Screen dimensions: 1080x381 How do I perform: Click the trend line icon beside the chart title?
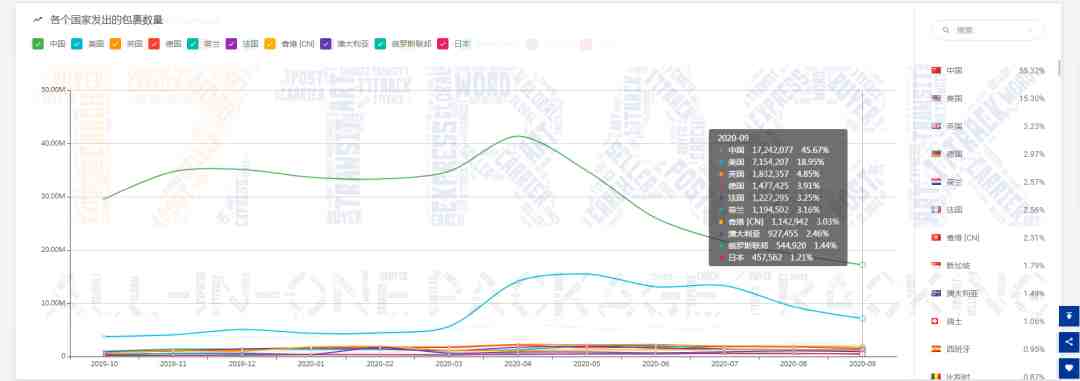(x=38, y=20)
